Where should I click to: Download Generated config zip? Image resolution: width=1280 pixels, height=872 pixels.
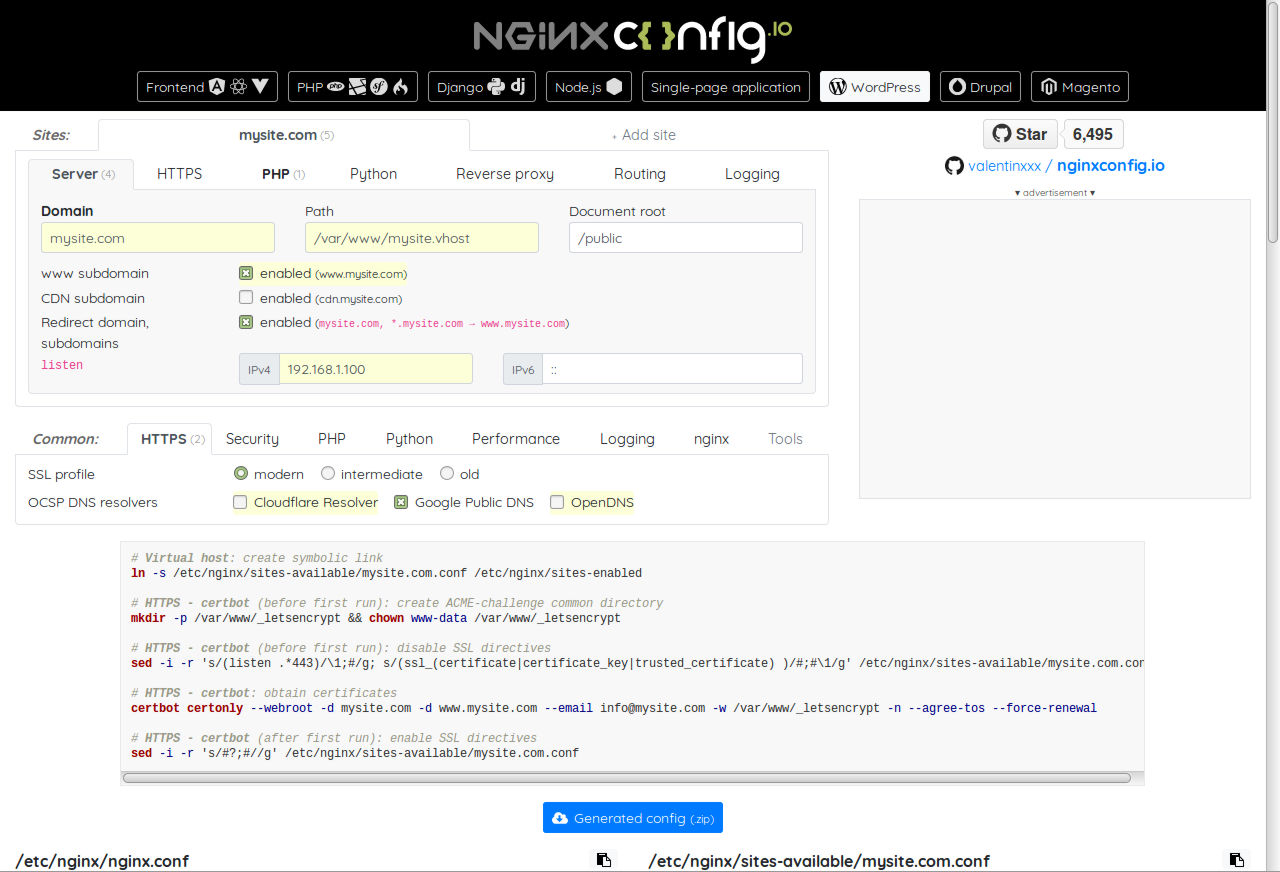[633, 818]
